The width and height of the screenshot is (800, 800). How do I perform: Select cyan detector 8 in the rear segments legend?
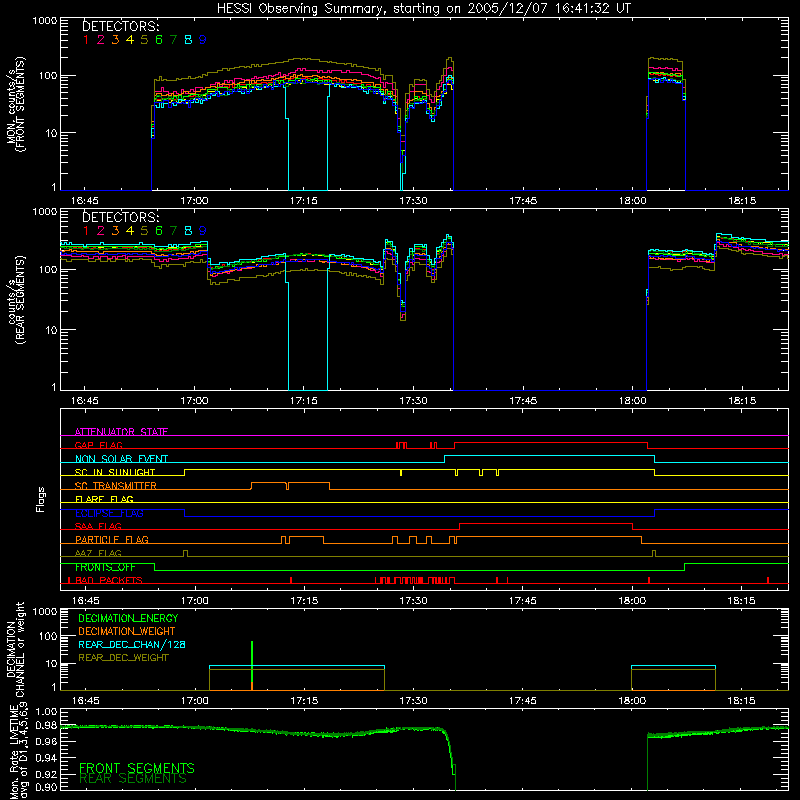pos(188,231)
